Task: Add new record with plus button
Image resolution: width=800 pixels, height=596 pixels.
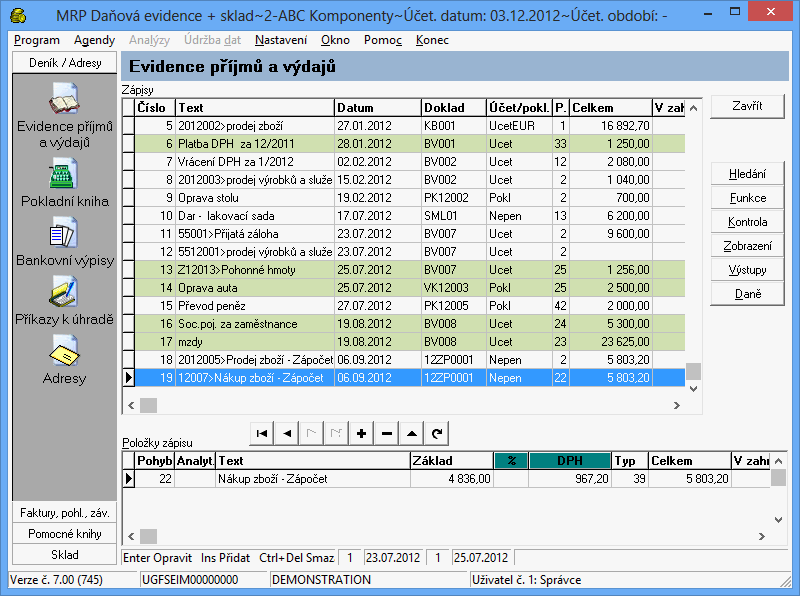Action: coord(361,433)
